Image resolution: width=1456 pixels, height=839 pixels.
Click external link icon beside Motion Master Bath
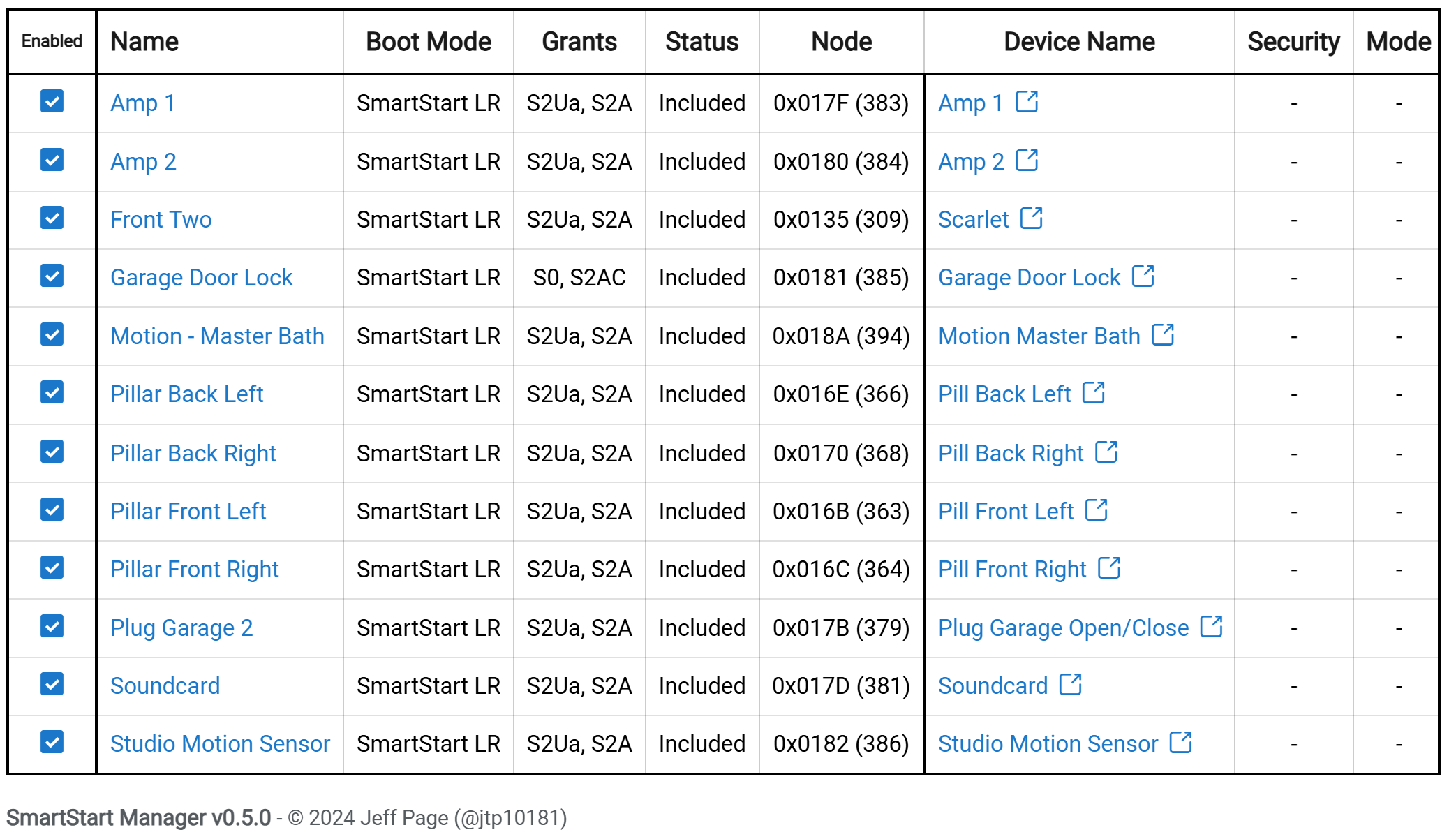1163,335
